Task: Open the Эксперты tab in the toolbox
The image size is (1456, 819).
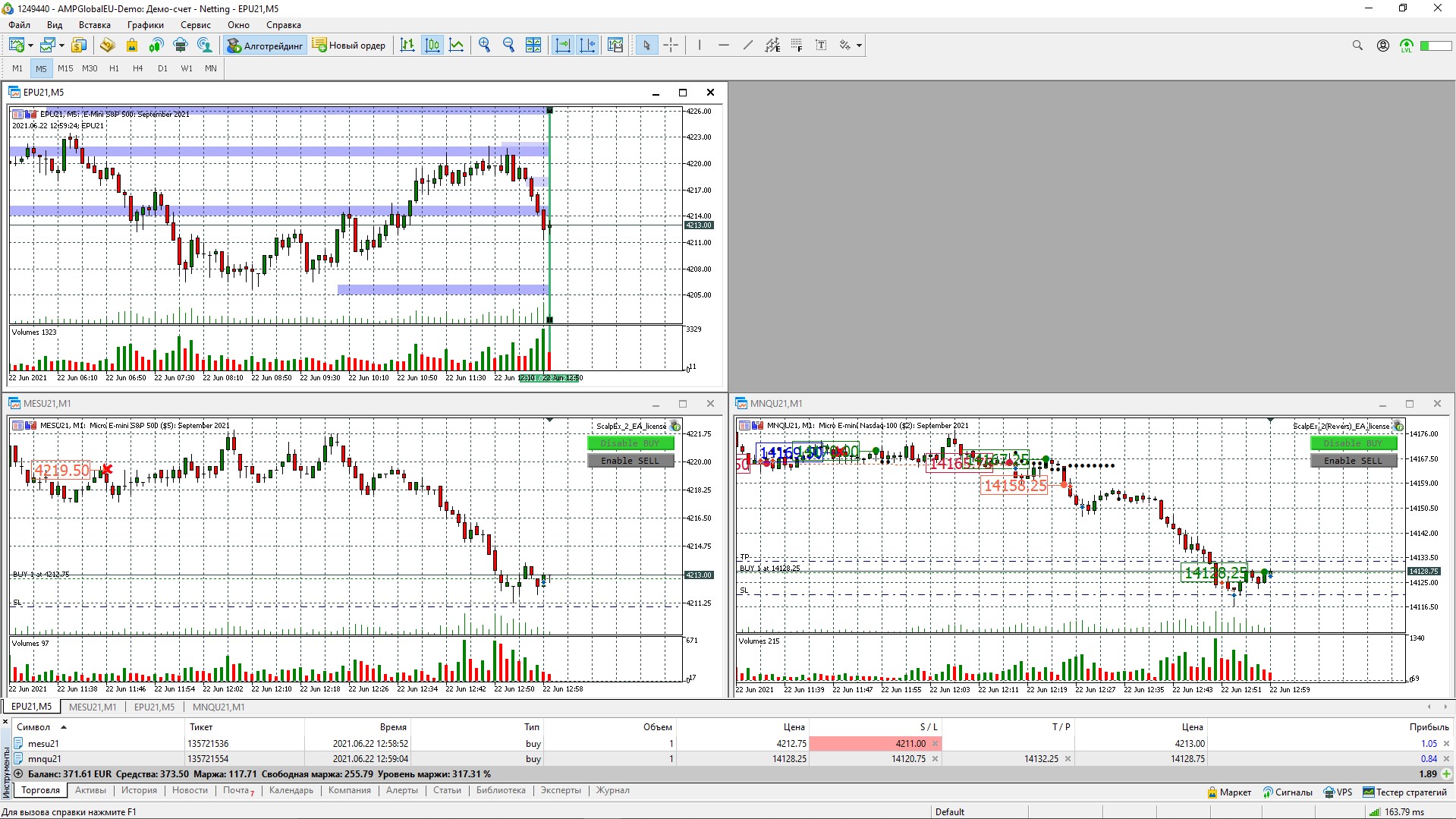Action: (x=561, y=790)
